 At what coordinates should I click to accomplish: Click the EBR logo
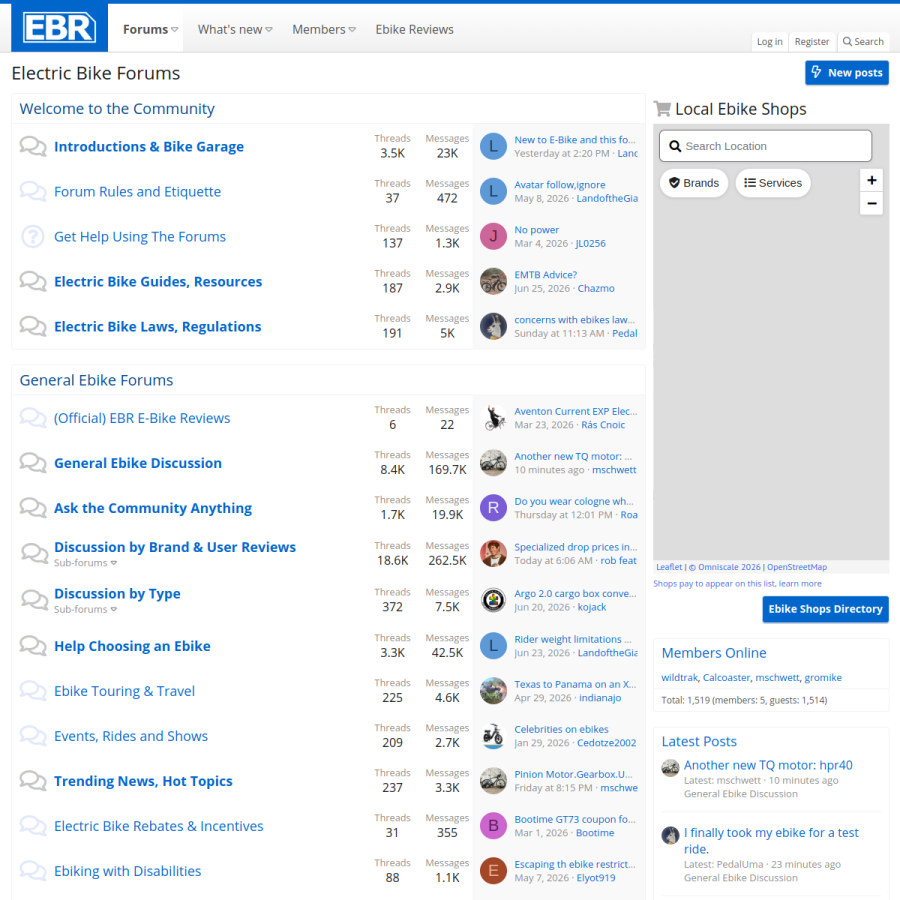coord(59,28)
